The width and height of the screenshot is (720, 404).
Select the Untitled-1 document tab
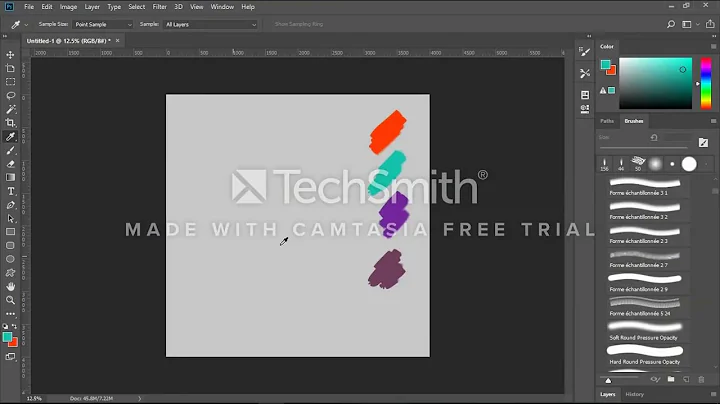(68, 41)
